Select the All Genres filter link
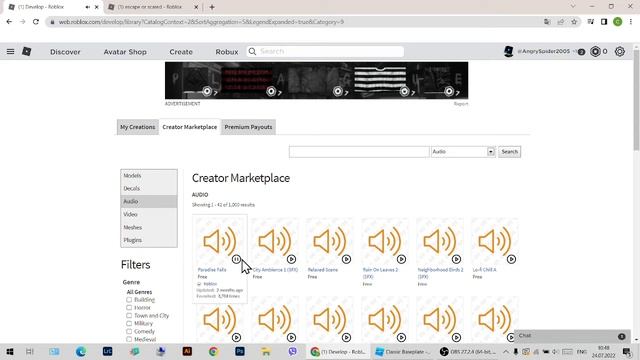 tap(139, 292)
